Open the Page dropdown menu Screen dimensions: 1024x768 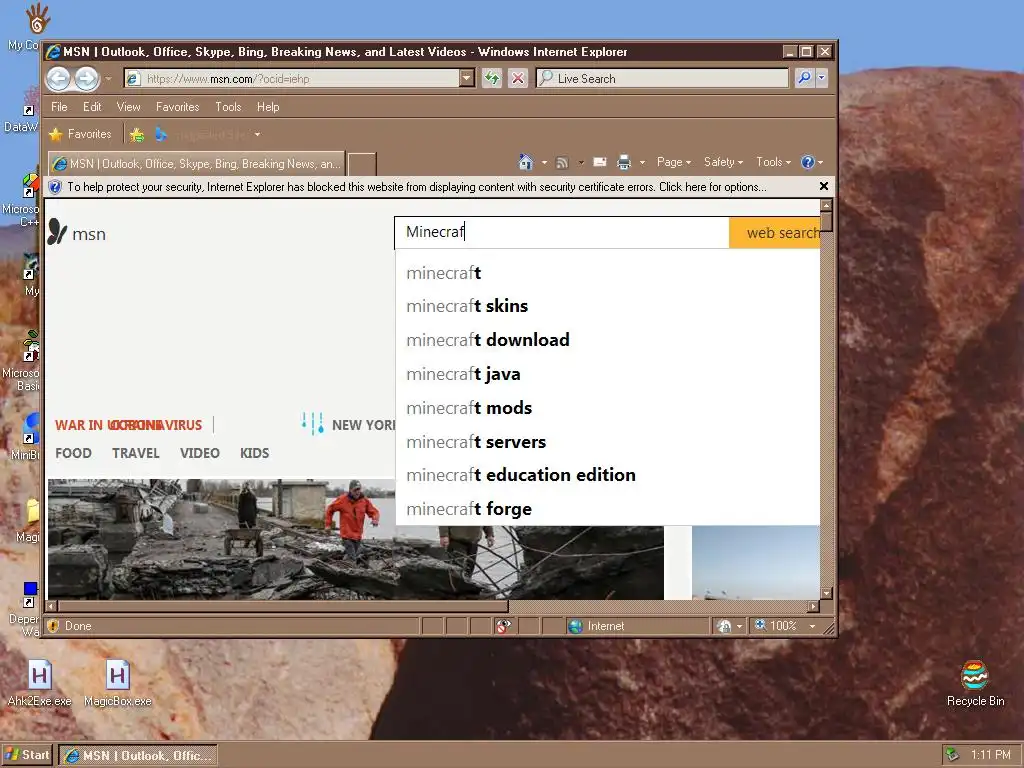pyautogui.click(x=674, y=162)
